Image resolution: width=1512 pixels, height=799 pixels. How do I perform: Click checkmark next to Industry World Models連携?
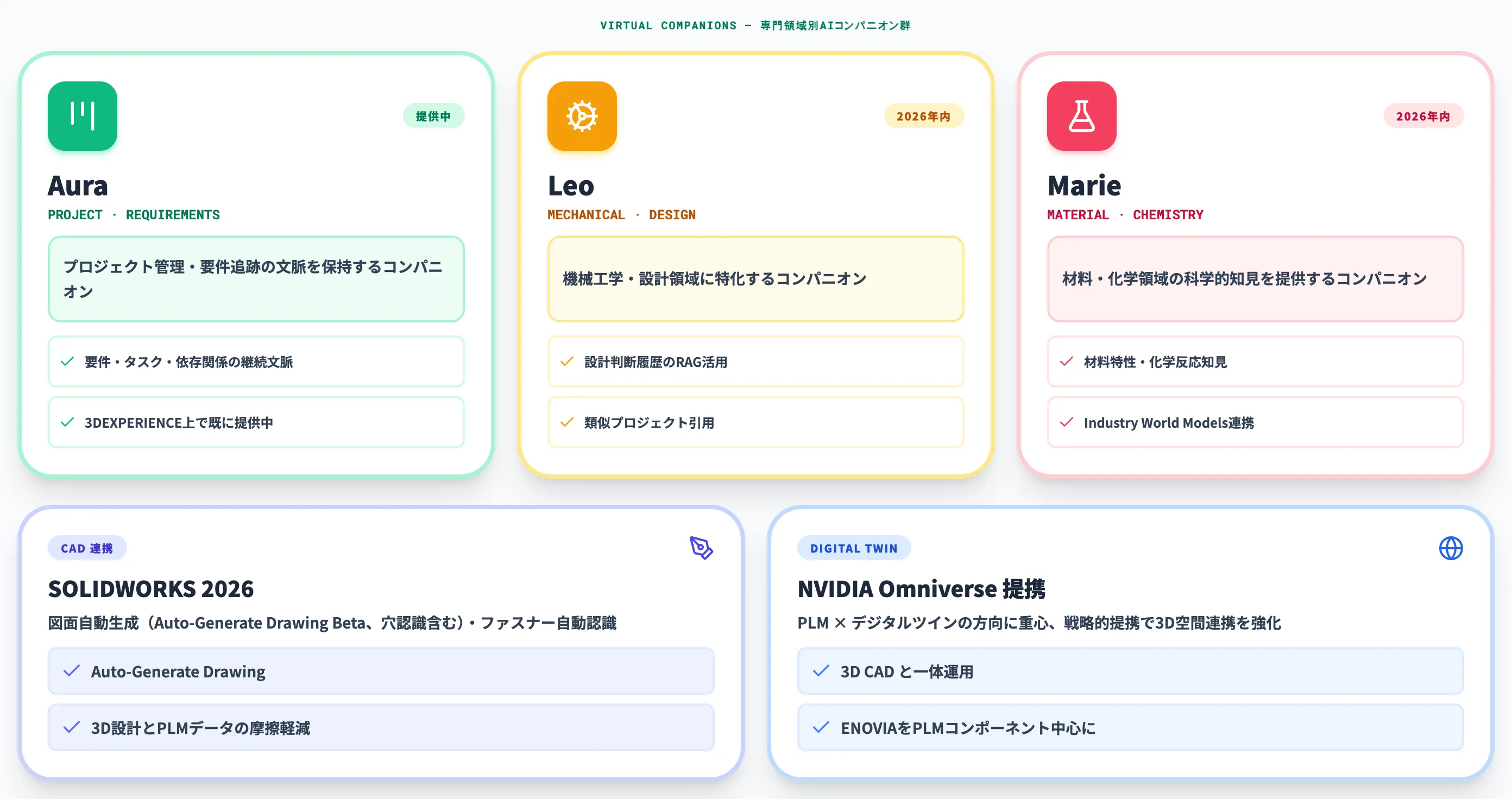point(1067,422)
